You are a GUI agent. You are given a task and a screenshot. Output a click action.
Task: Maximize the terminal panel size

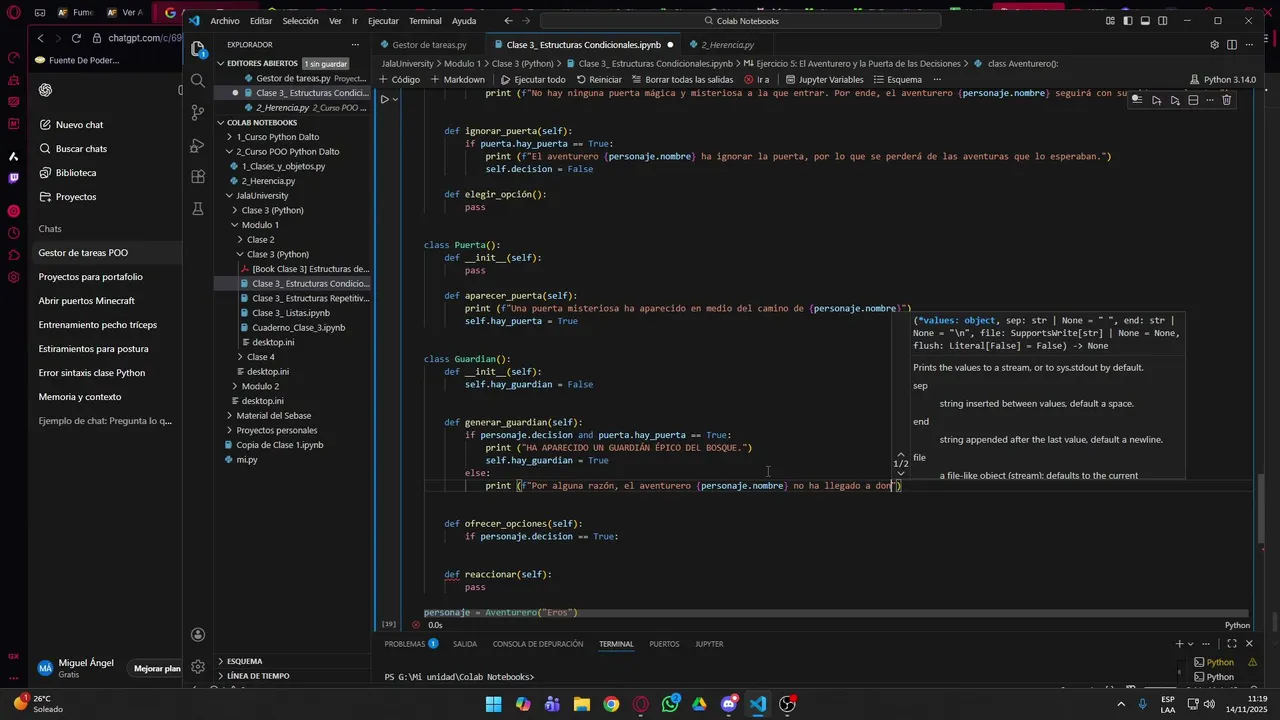[1232, 644]
